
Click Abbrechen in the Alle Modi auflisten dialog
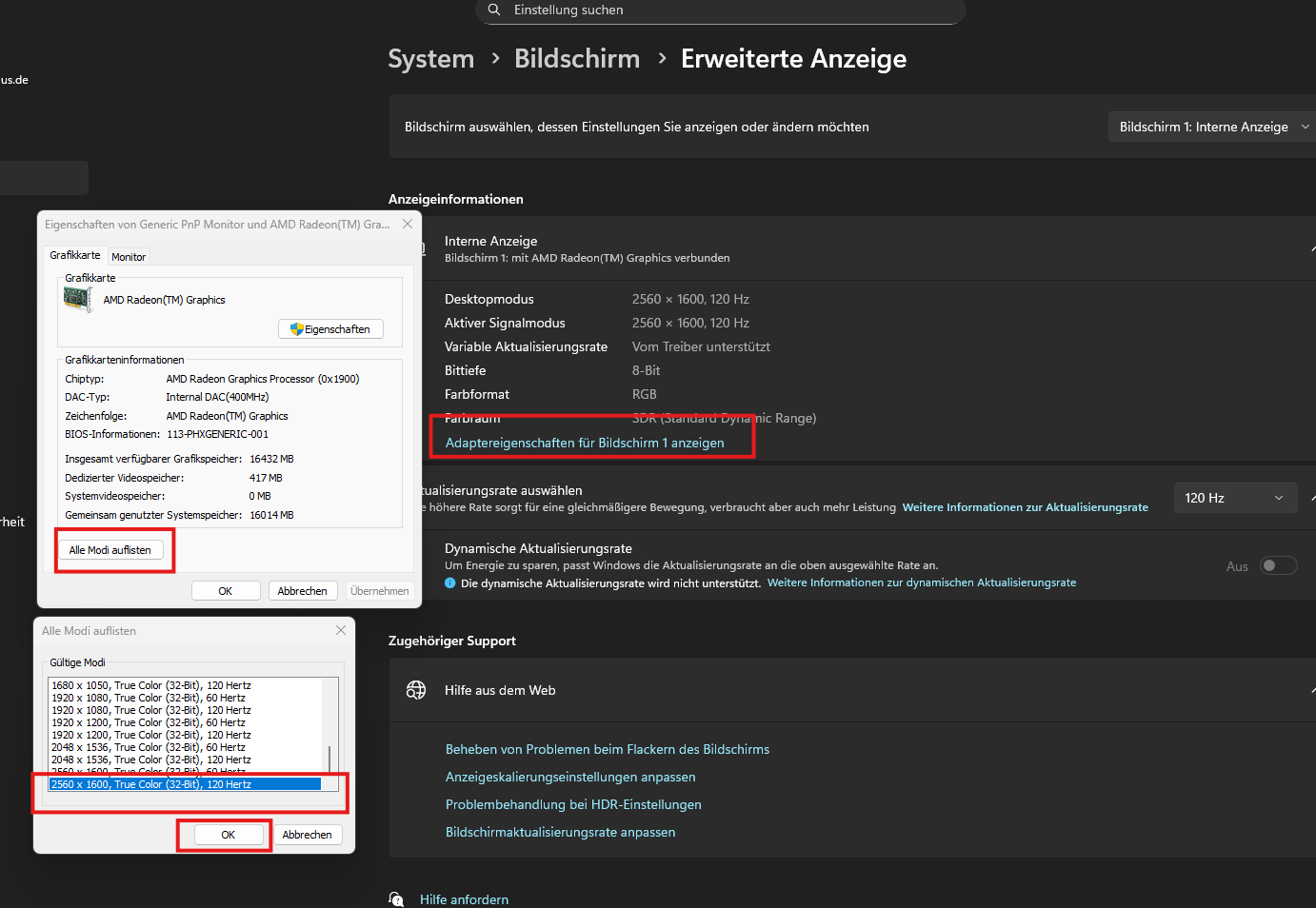click(x=307, y=835)
